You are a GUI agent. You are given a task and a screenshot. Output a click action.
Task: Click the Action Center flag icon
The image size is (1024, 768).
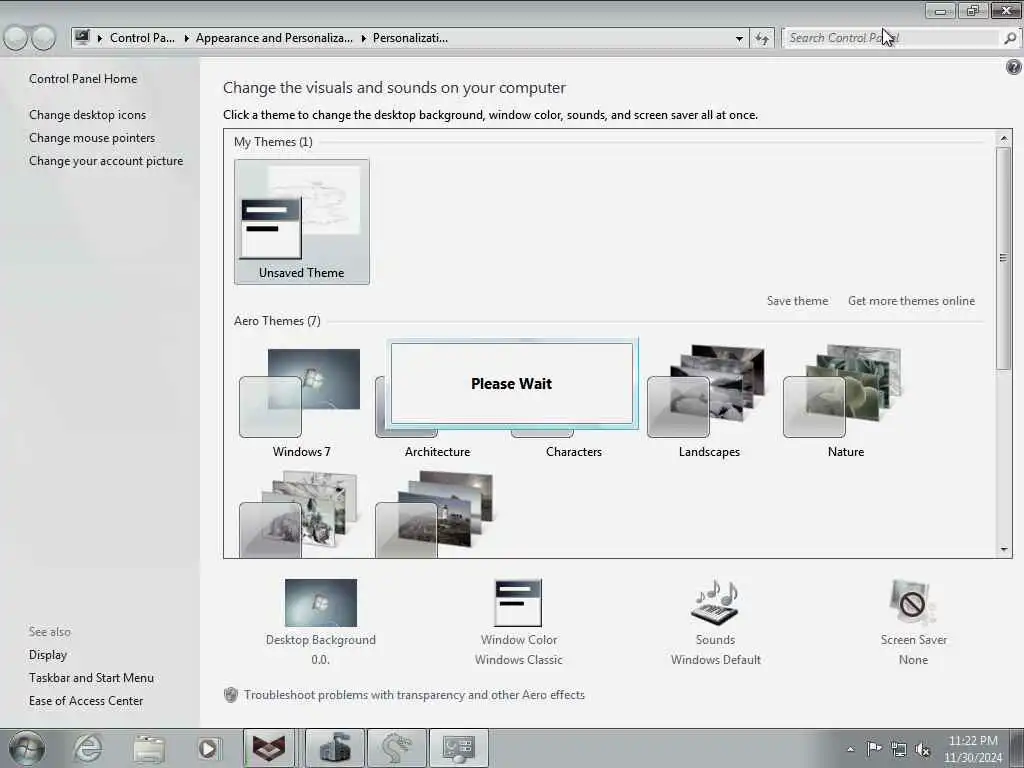point(874,748)
